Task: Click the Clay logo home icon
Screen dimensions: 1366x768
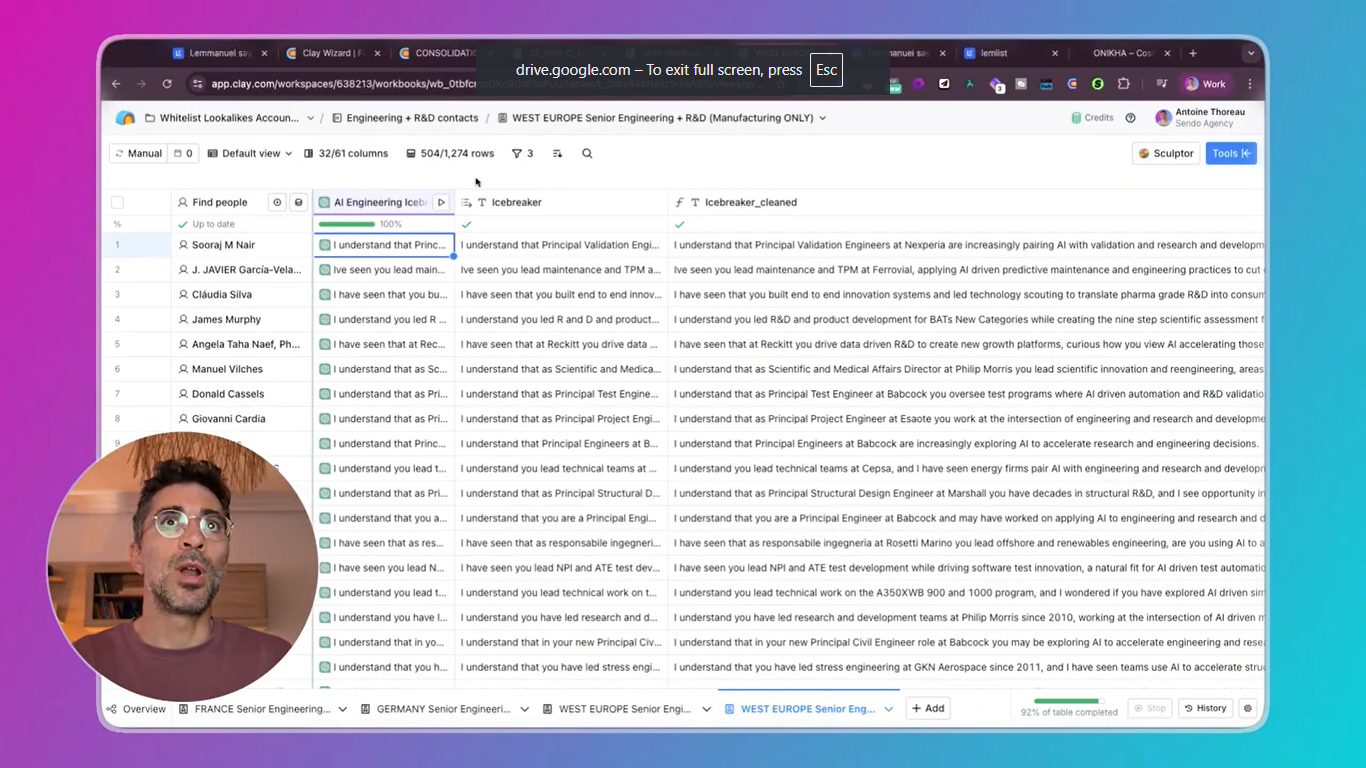Action: [x=125, y=118]
